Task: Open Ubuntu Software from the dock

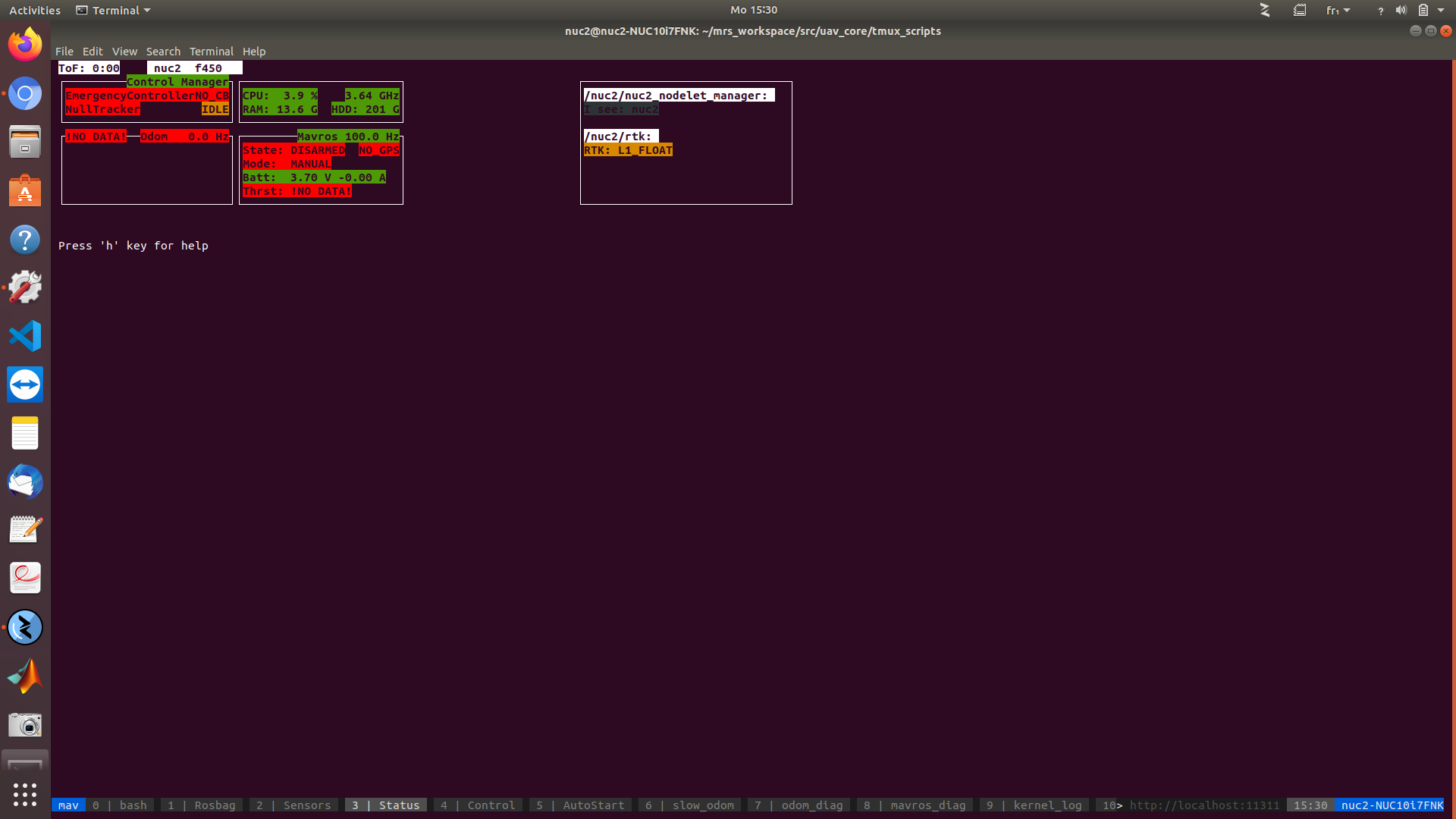Action: click(x=24, y=191)
